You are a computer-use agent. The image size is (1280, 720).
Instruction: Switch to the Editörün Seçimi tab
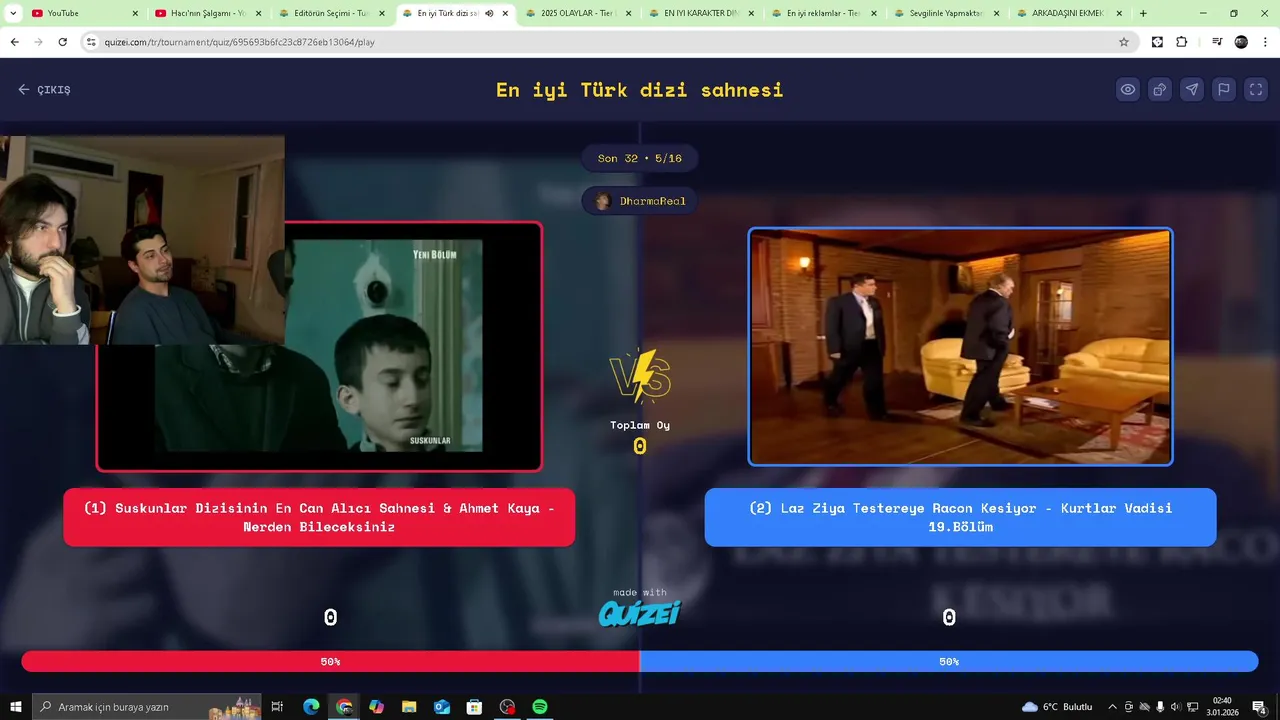pos(330,13)
